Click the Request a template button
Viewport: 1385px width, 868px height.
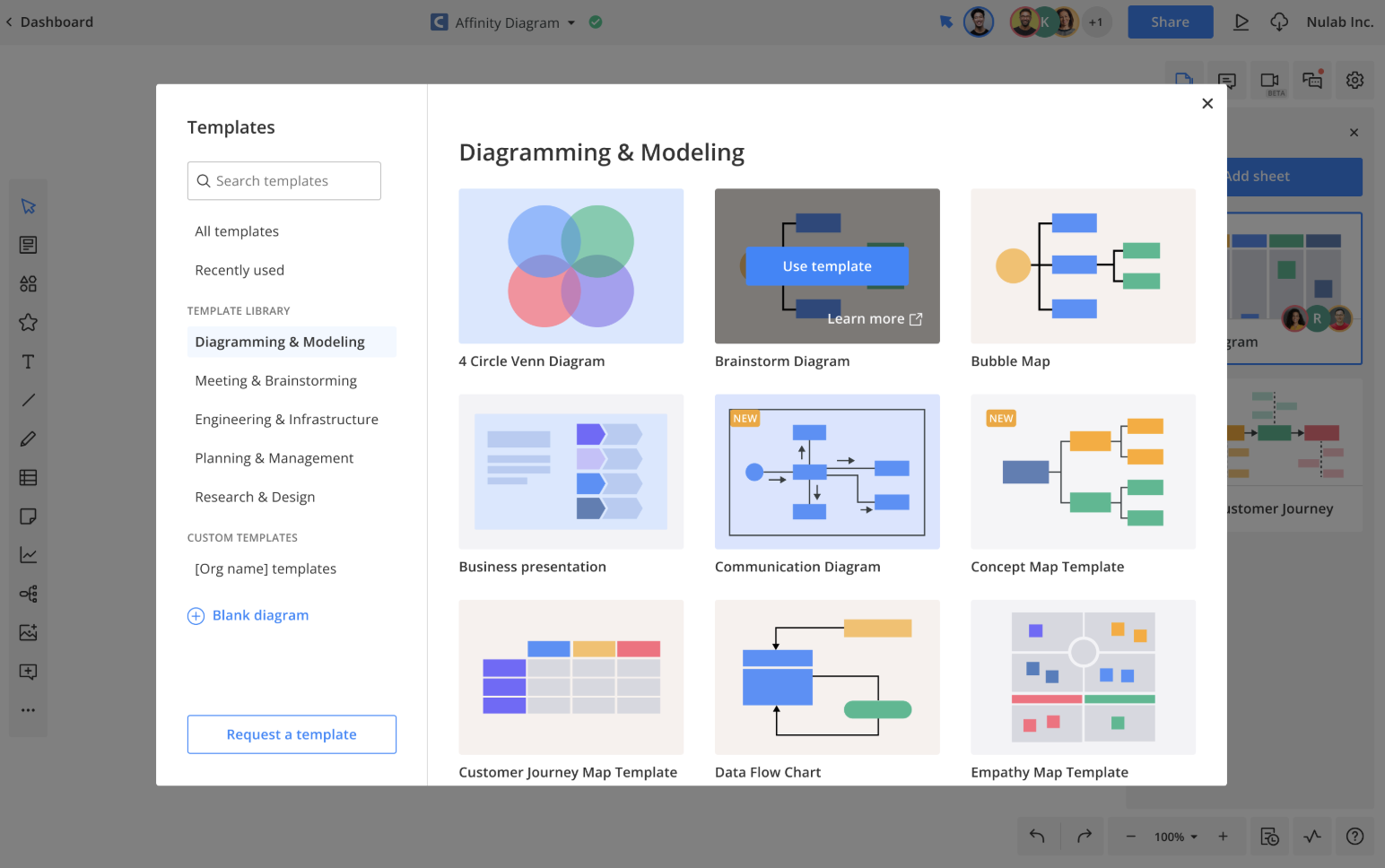click(x=292, y=734)
